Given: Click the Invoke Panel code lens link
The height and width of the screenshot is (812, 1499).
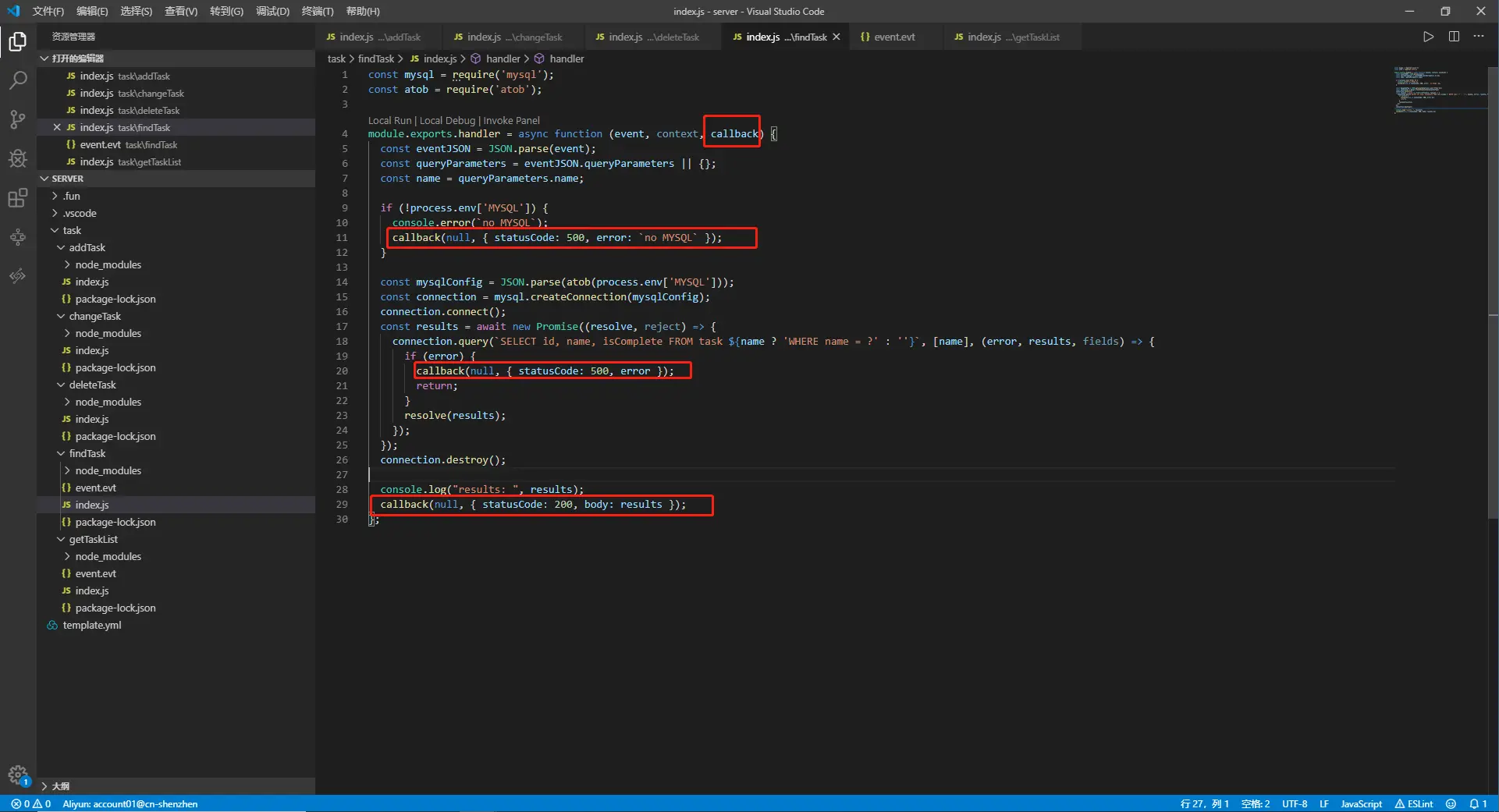Looking at the screenshot, I should click(511, 120).
